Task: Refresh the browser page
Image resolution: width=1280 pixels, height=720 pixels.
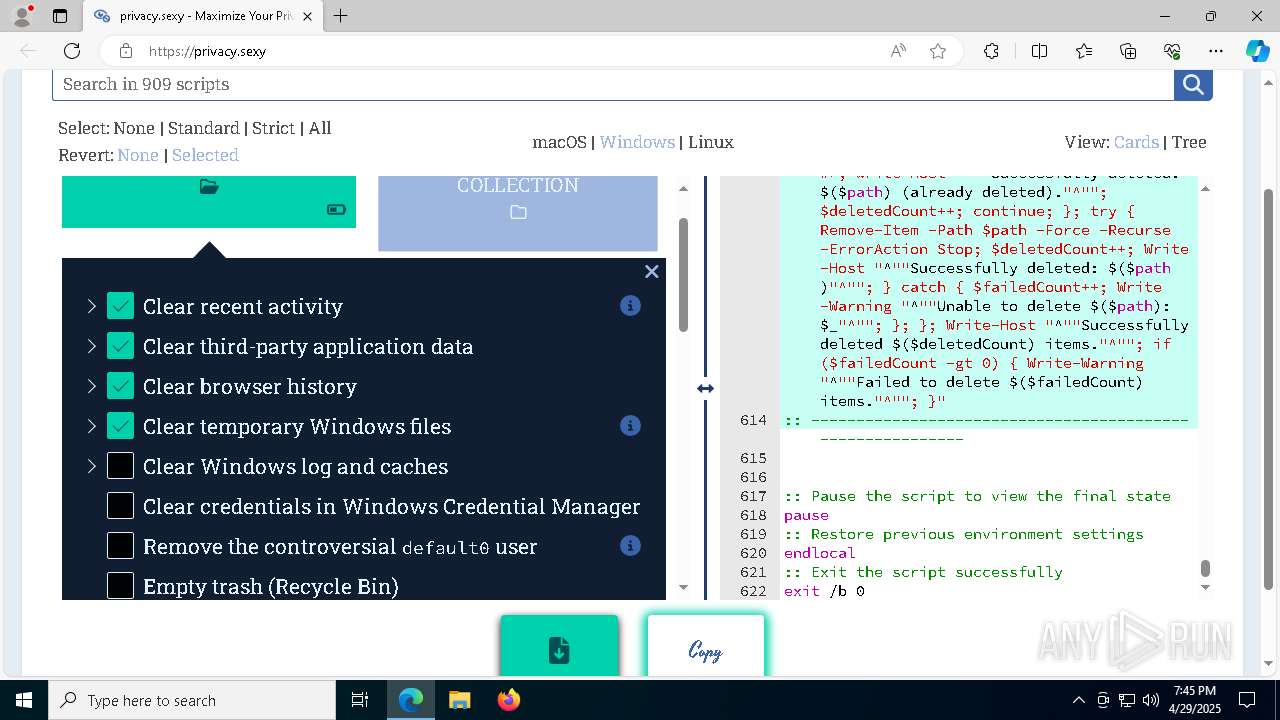Action: 72,51
